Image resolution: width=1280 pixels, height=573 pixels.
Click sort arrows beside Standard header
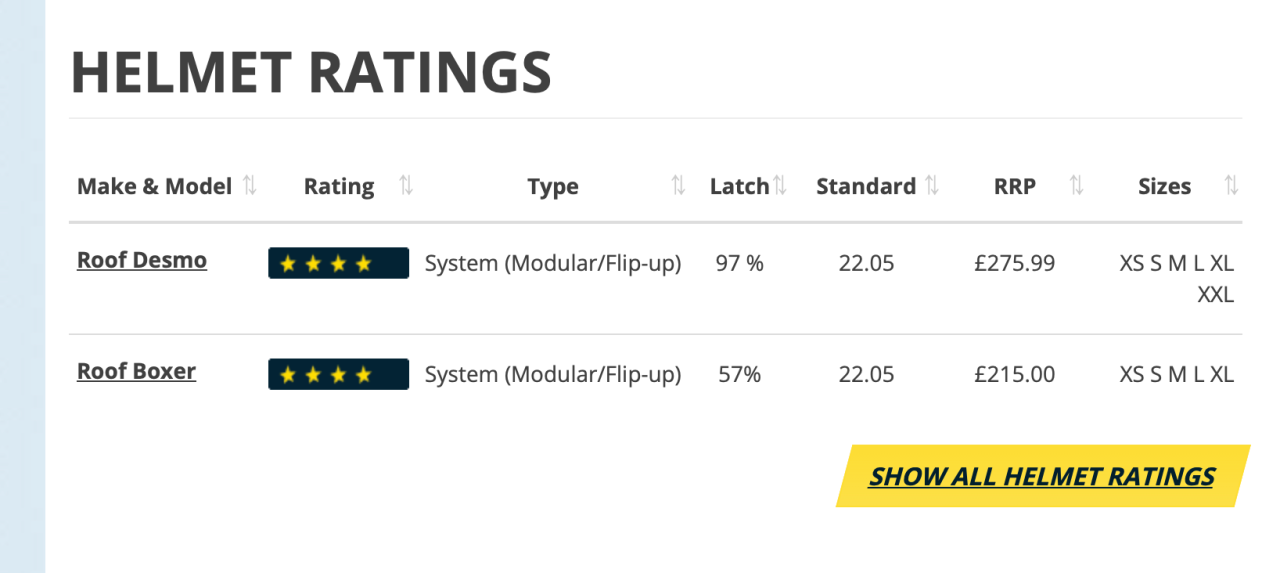click(932, 186)
